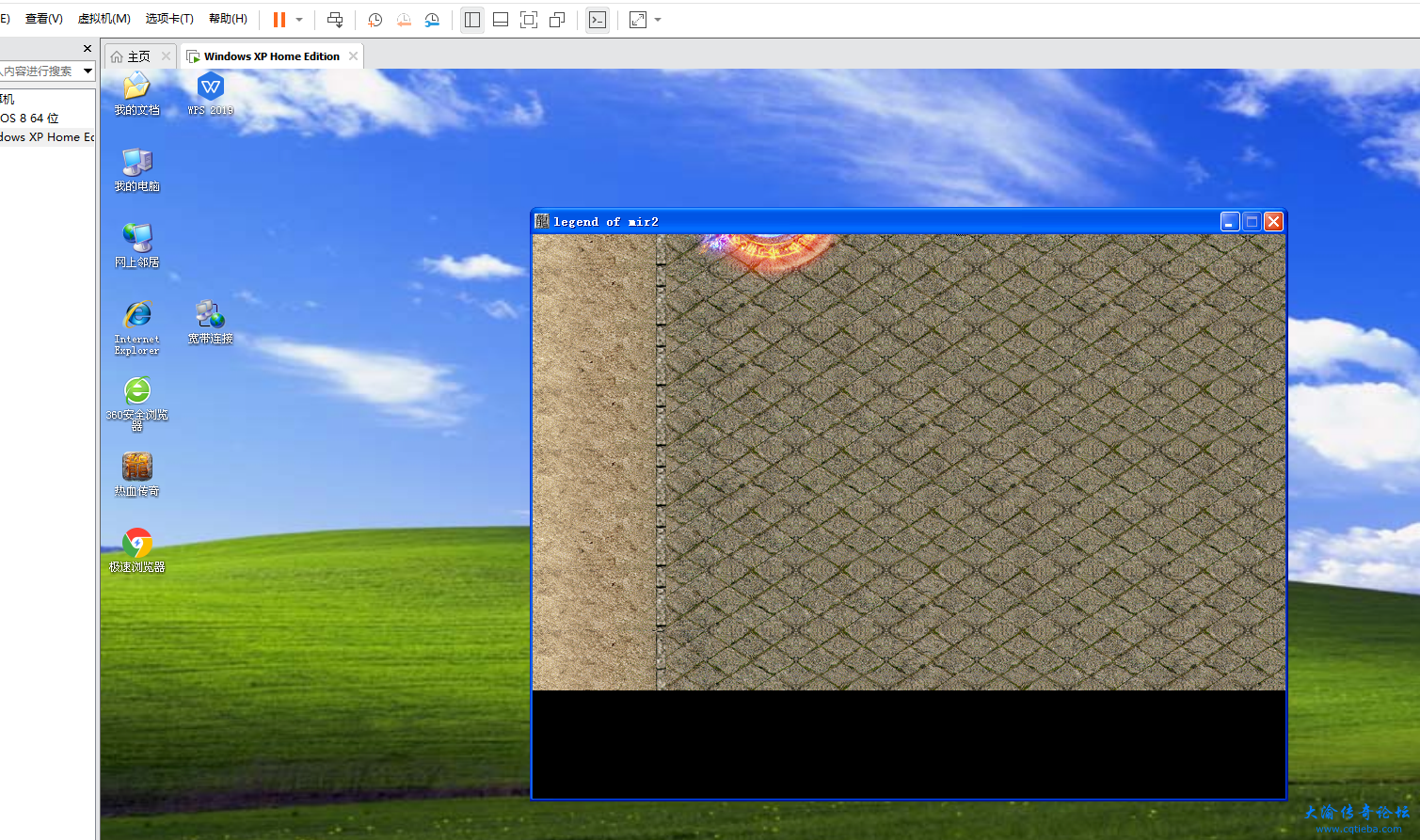Maximize the legend of mir2 window
This screenshot has width=1420, height=840.
1252,221
